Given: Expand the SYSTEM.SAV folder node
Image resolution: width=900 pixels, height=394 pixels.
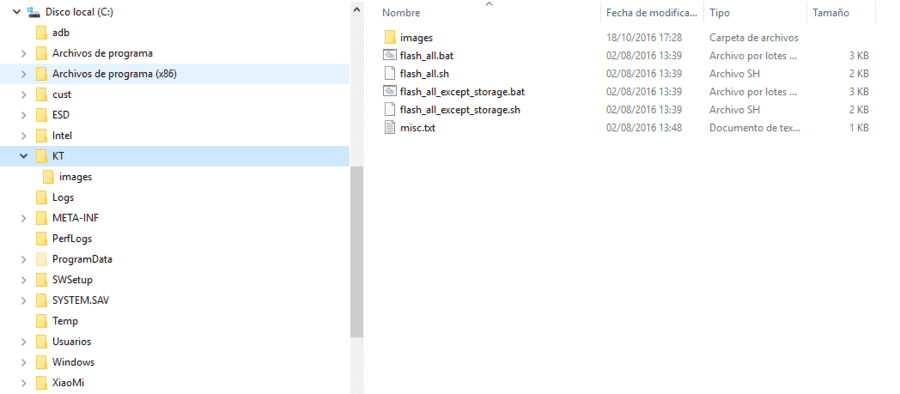Looking at the screenshot, I should 24,300.
